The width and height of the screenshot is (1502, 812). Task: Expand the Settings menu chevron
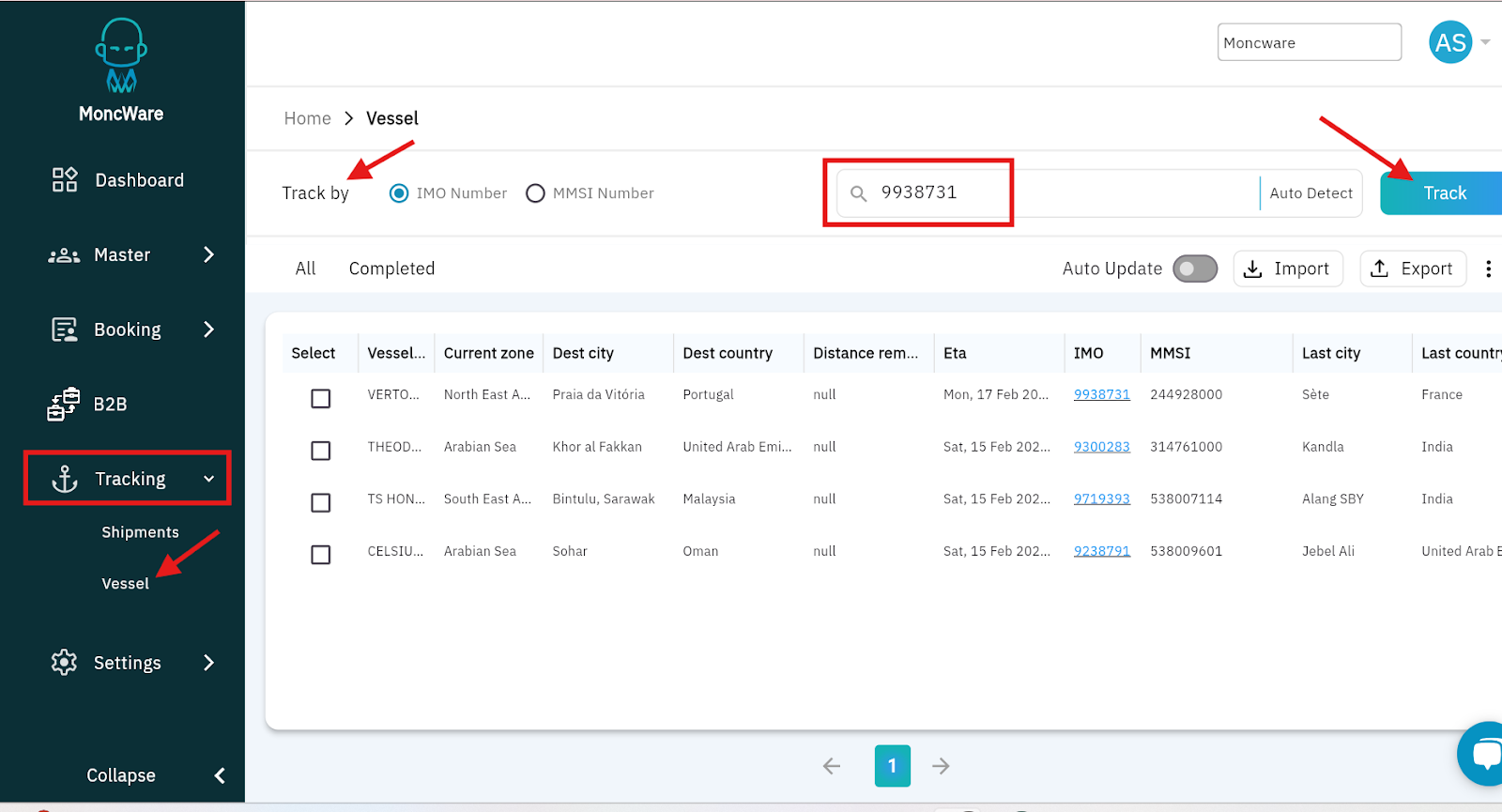[x=208, y=663]
